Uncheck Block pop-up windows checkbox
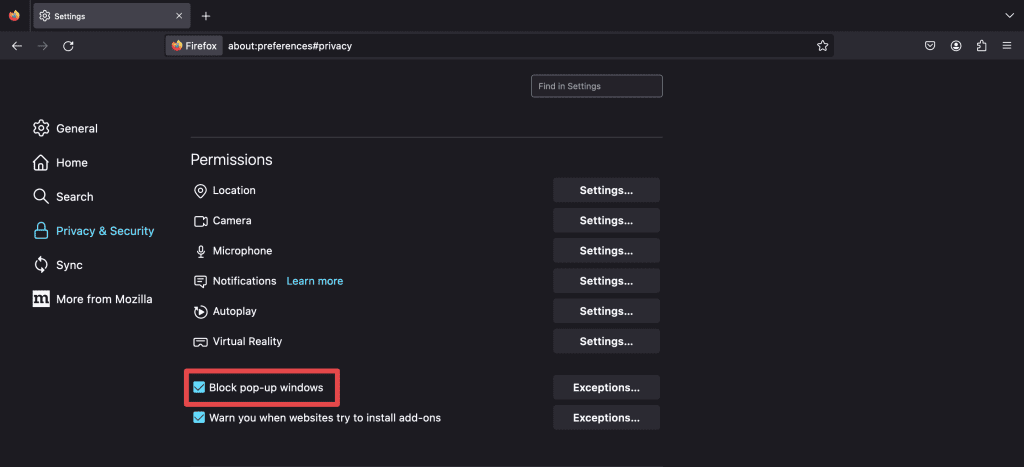Image resolution: width=1024 pixels, height=467 pixels. [199, 387]
